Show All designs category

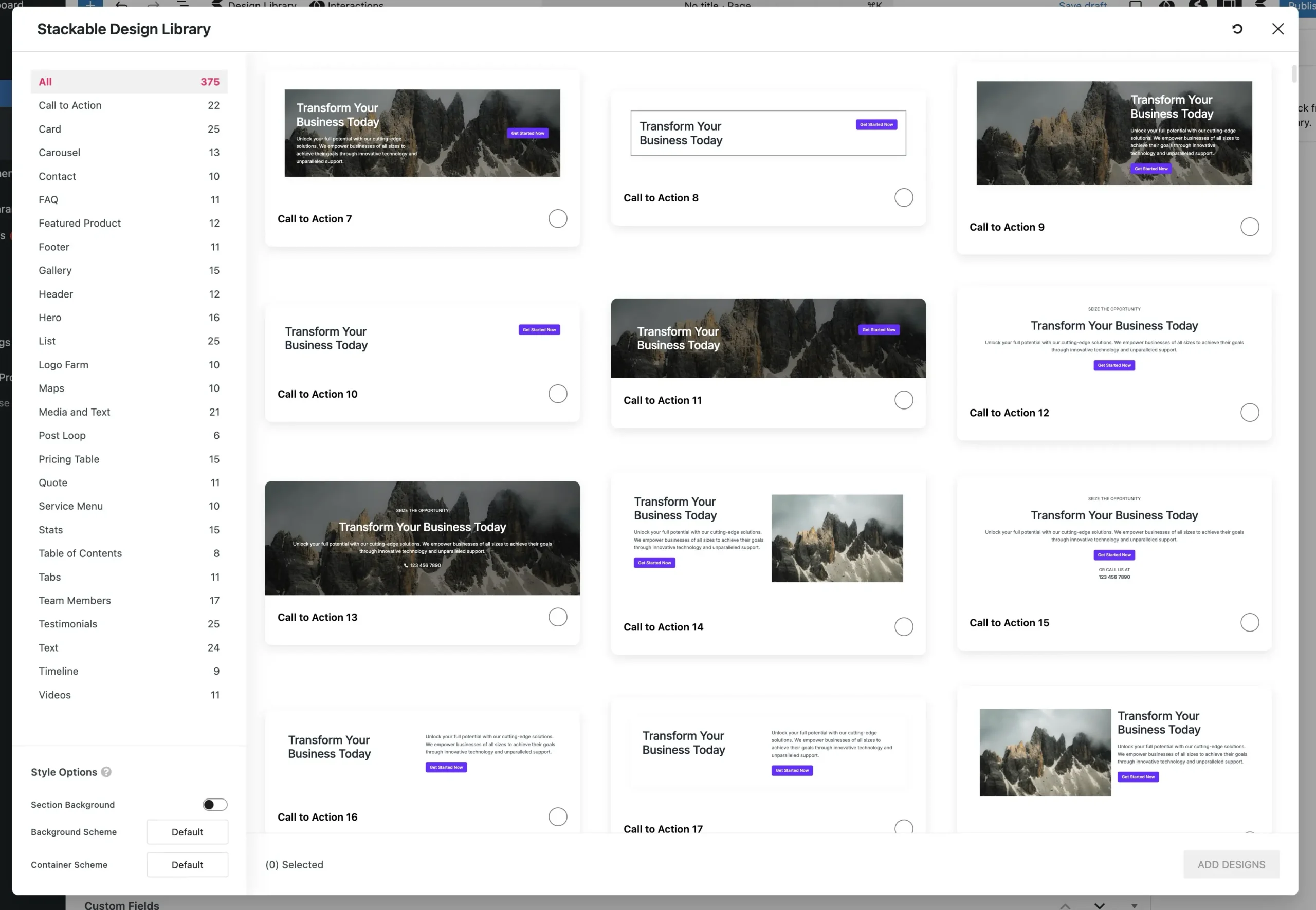pyautogui.click(x=129, y=82)
